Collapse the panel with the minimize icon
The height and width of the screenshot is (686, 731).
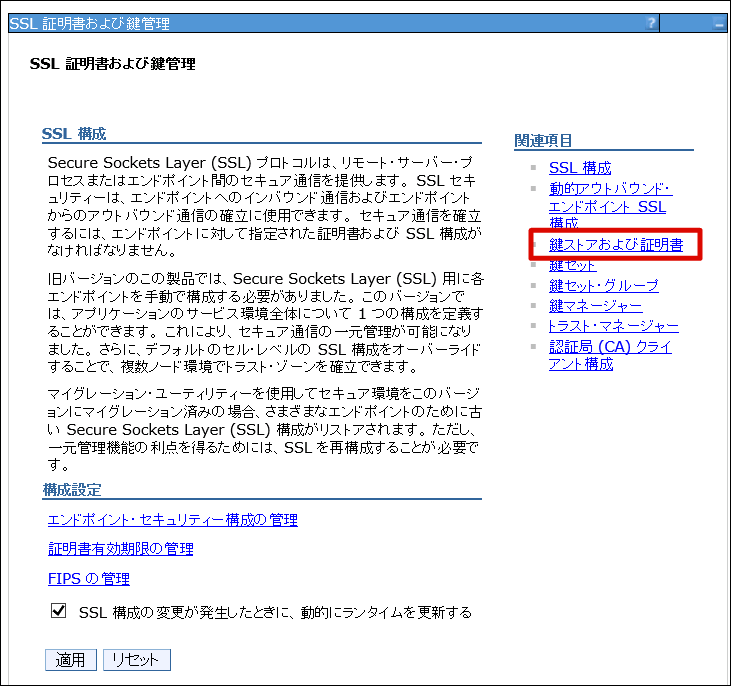click(x=719, y=23)
